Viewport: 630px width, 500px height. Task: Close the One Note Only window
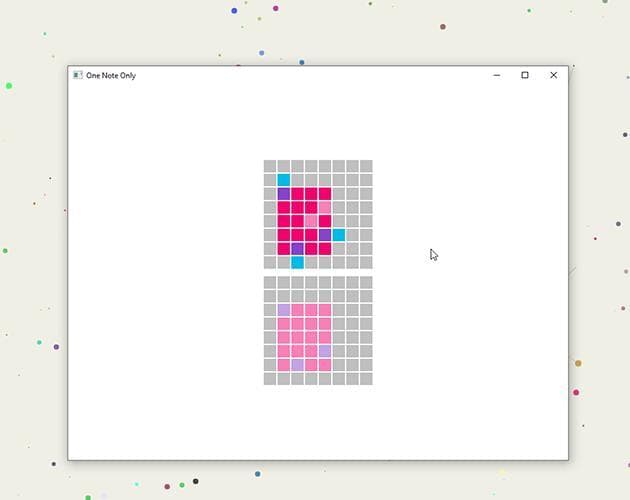click(553, 75)
